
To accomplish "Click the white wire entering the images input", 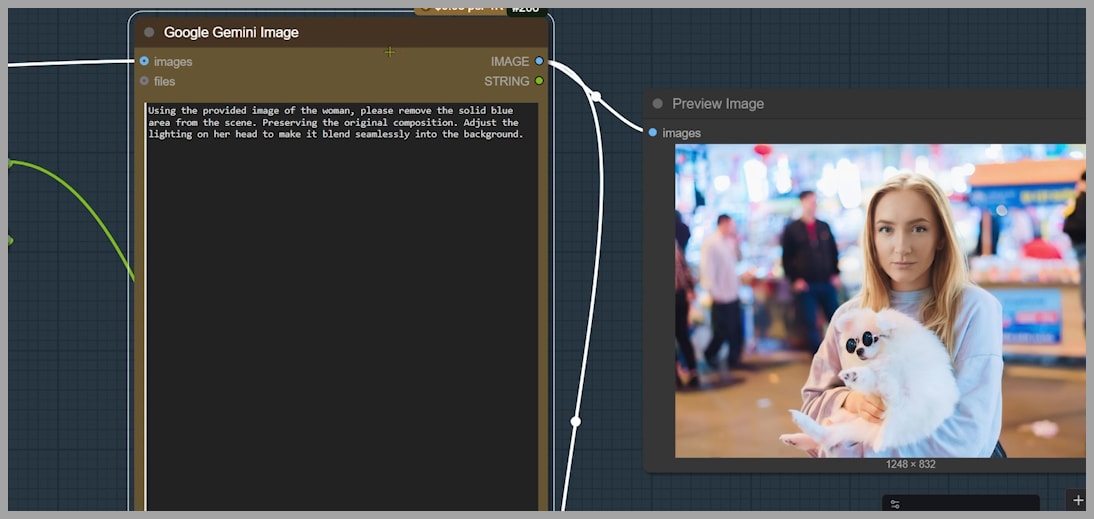I will point(70,64).
